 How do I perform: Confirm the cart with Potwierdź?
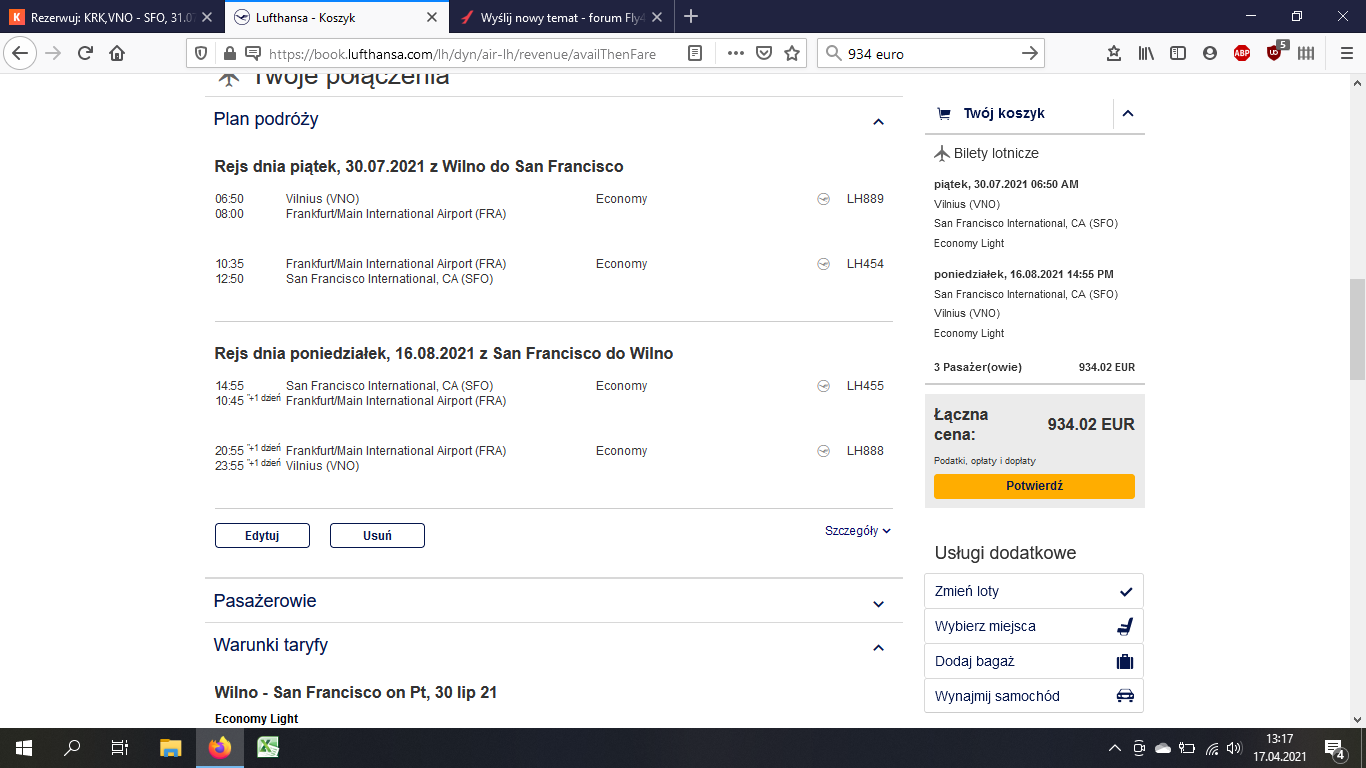coord(1034,486)
